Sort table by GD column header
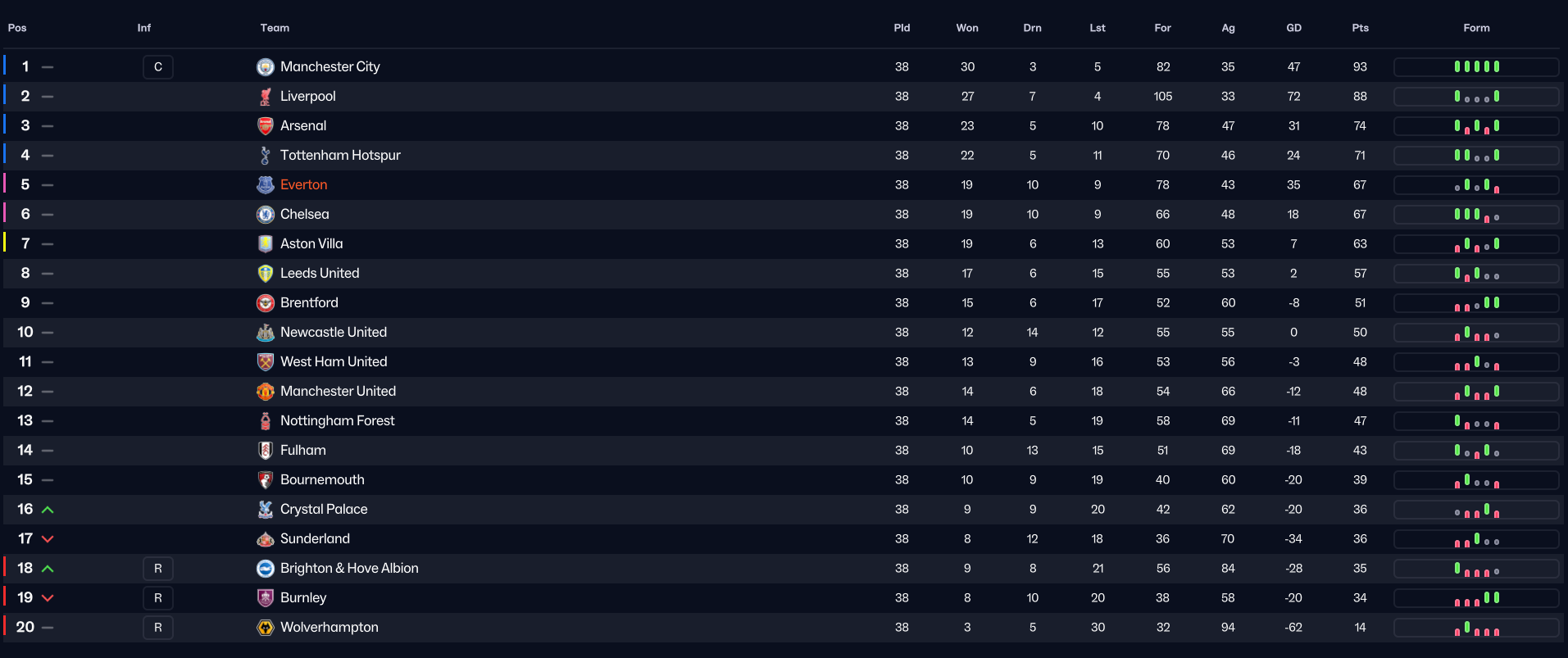The height and width of the screenshot is (658, 1568). 1293,28
